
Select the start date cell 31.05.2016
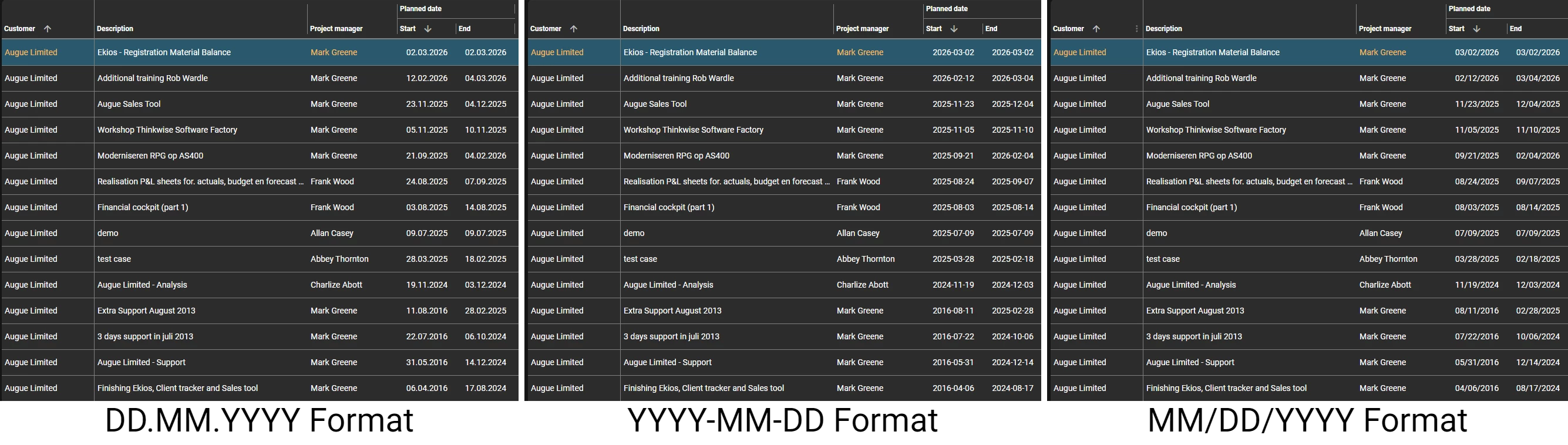(427, 362)
